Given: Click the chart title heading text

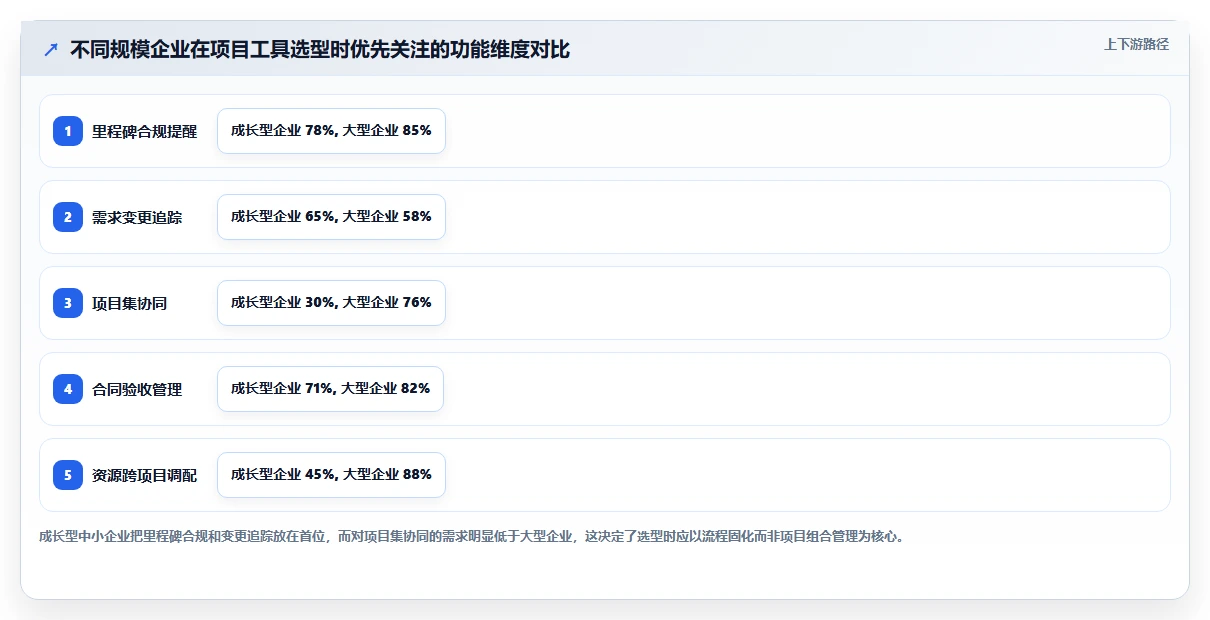Looking at the screenshot, I should click(x=320, y=49).
